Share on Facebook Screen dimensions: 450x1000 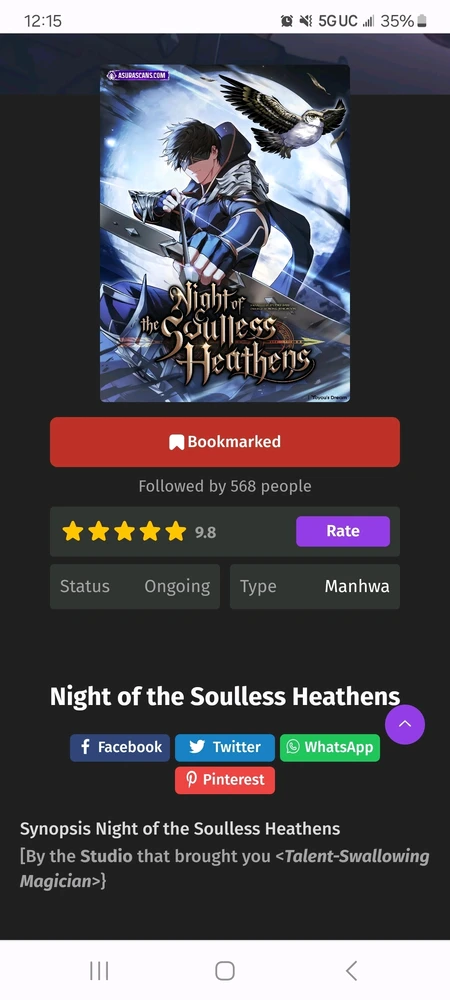[120, 747]
